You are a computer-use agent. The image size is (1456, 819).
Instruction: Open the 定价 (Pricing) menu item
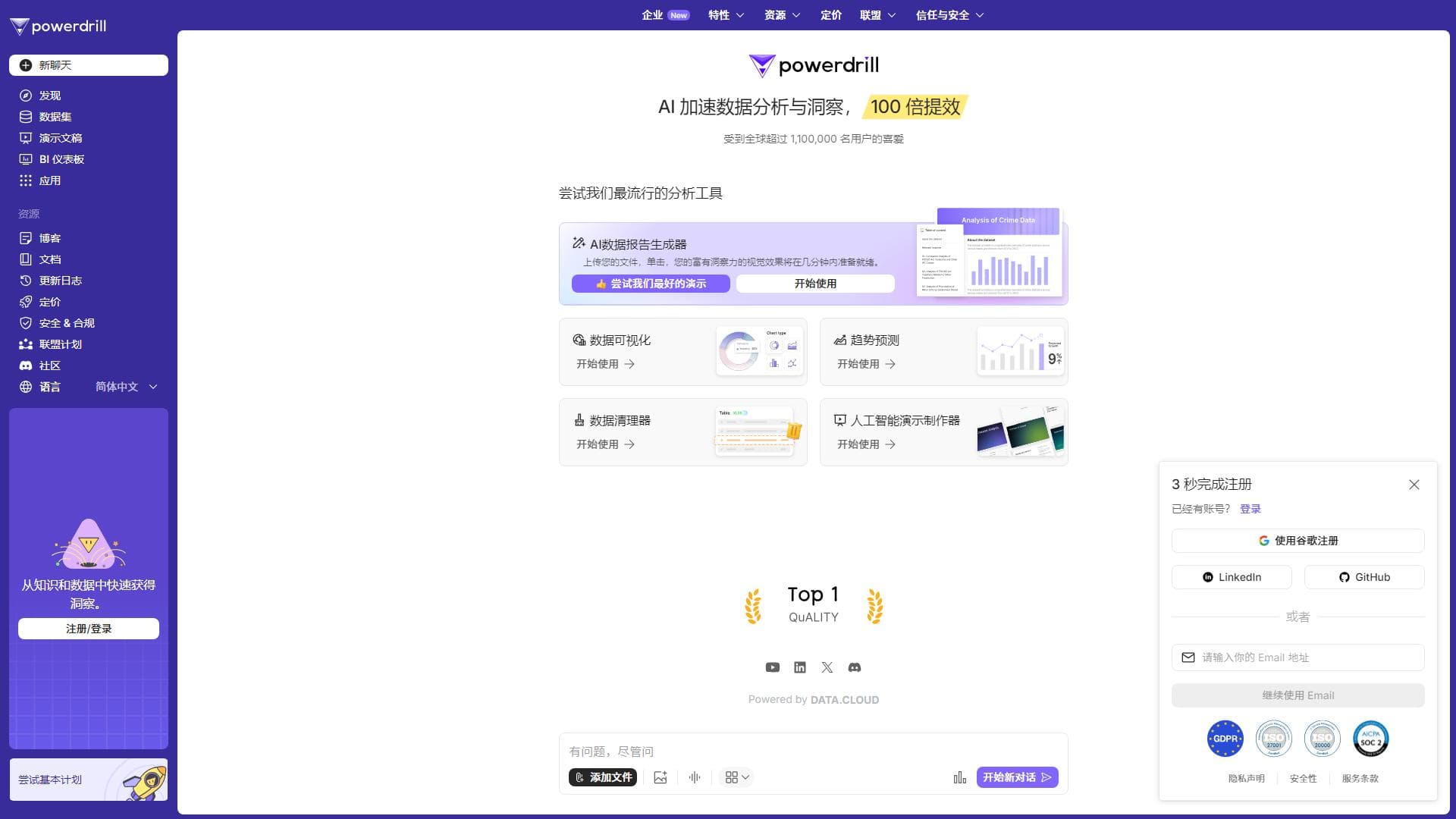pyautogui.click(x=830, y=14)
